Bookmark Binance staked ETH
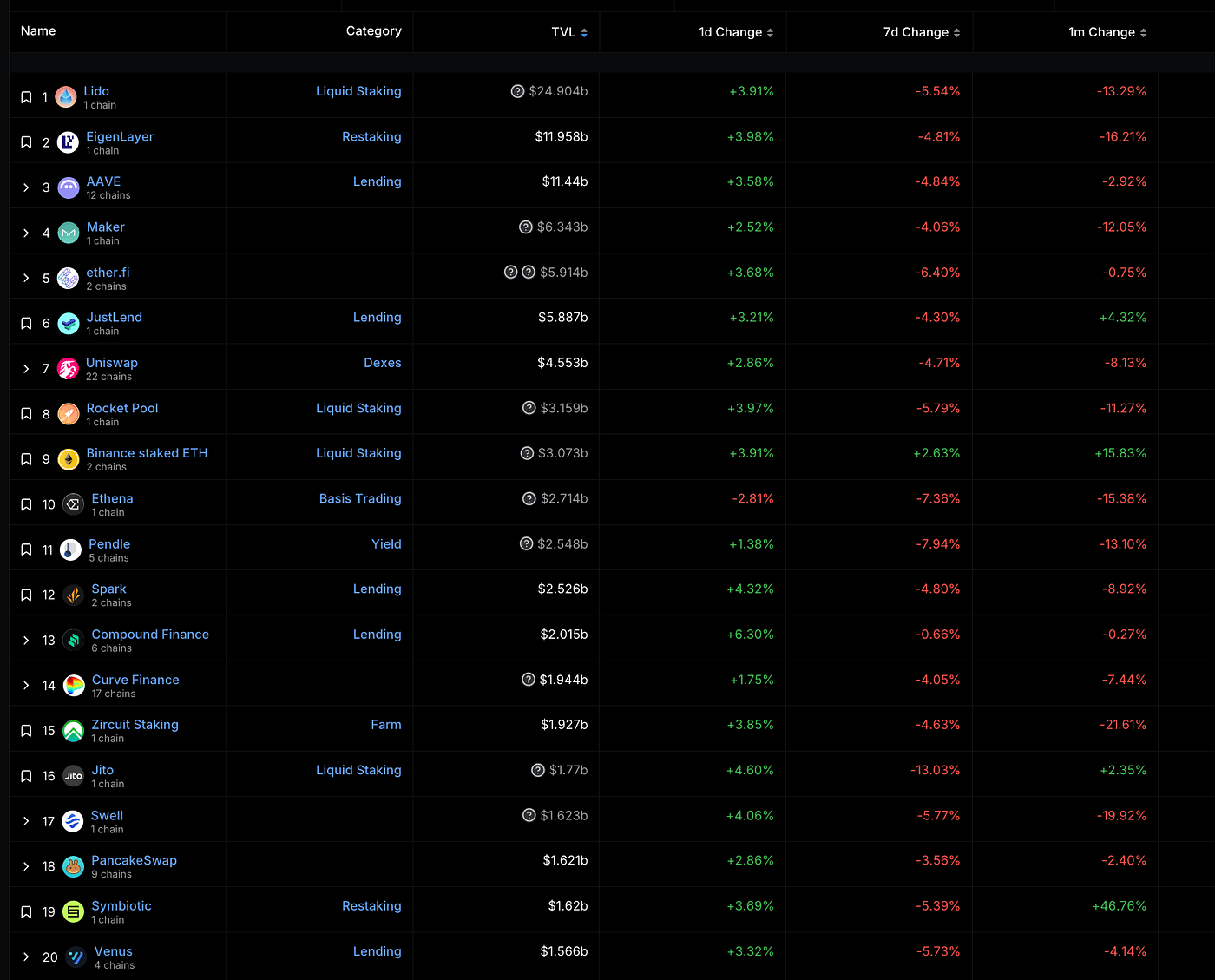Image resolution: width=1215 pixels, height=980 pixels. (x=26, y=459)
